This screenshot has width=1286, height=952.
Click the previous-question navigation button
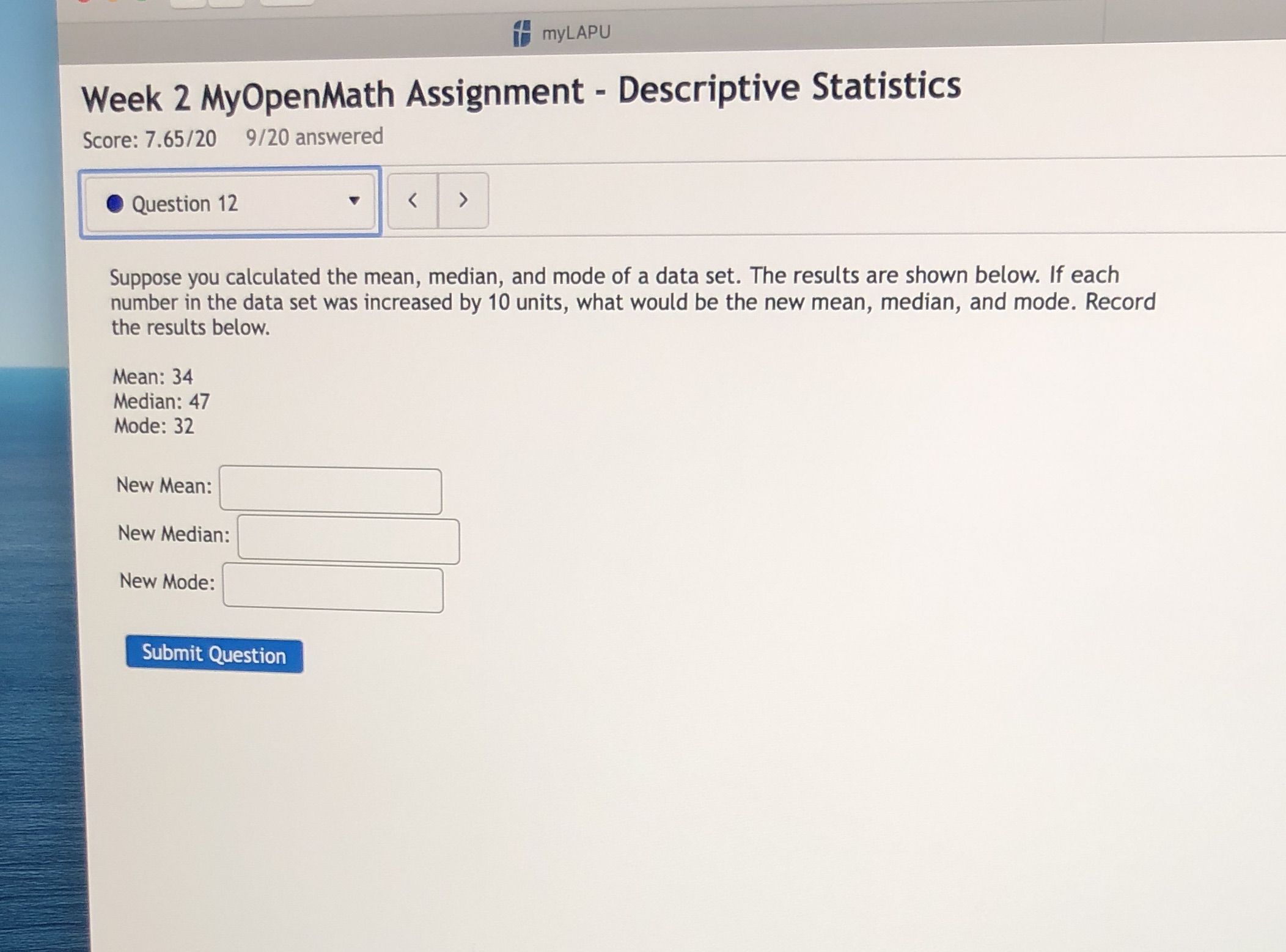pos(412,200)
